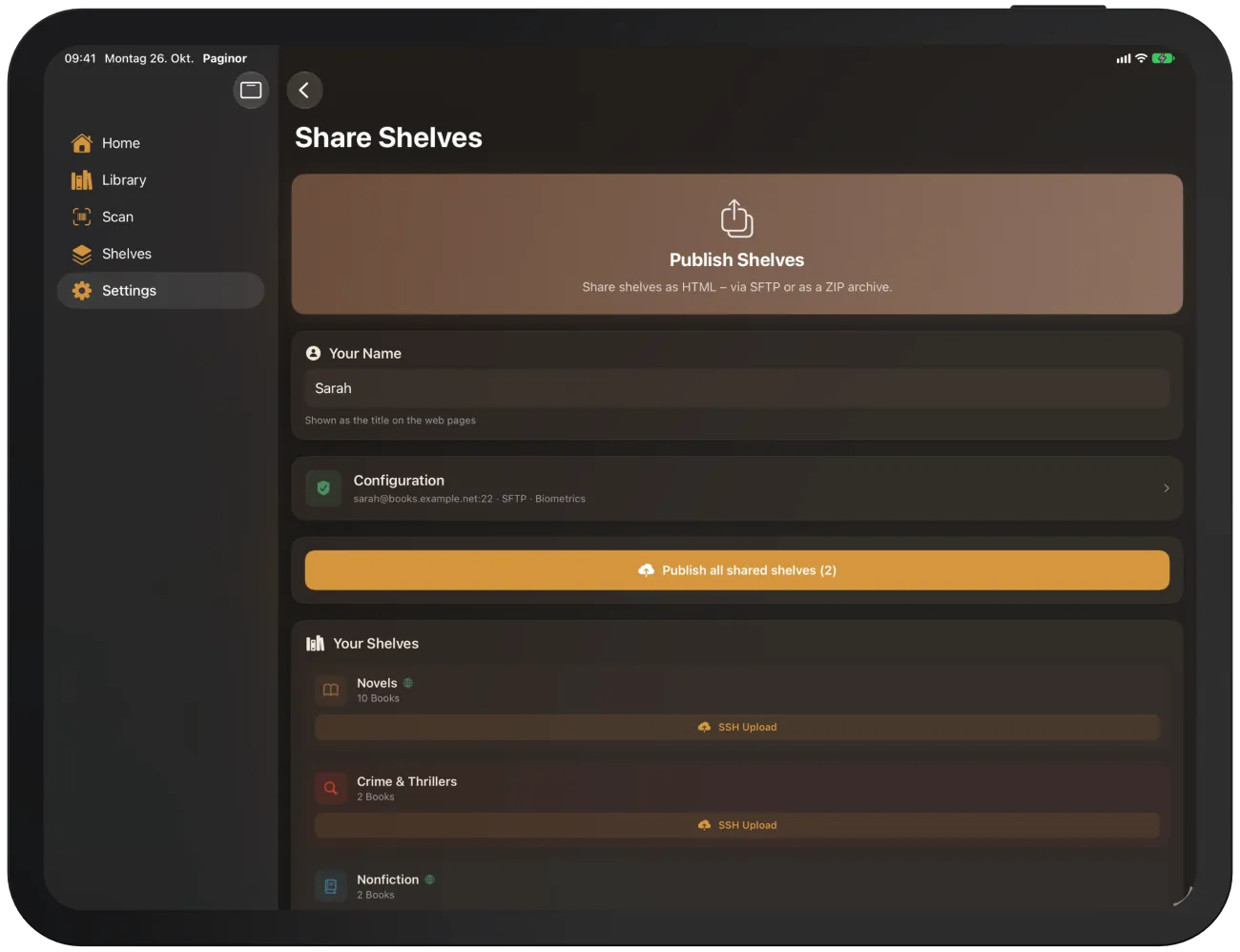Image resolution: width=1240 pixels, height=952 pixels.
Task: Start SSH Upload for Crime & Thrillers
Action: pos(736,825)
